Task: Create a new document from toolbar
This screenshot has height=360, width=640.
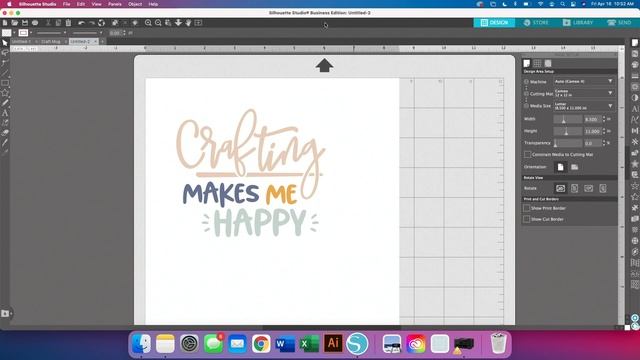Action: 5,23
